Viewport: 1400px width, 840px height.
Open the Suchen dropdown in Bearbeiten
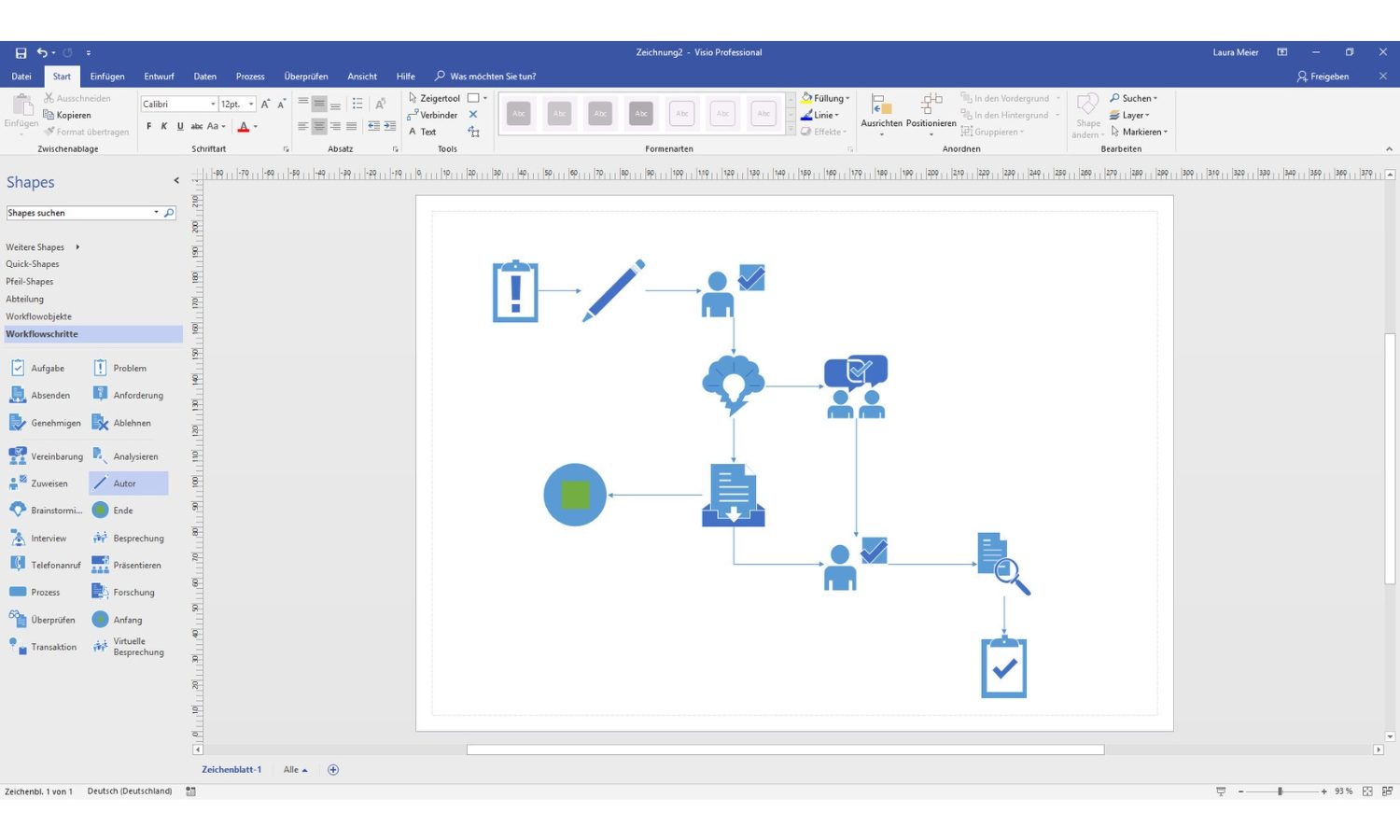[x=1133, y=98]
